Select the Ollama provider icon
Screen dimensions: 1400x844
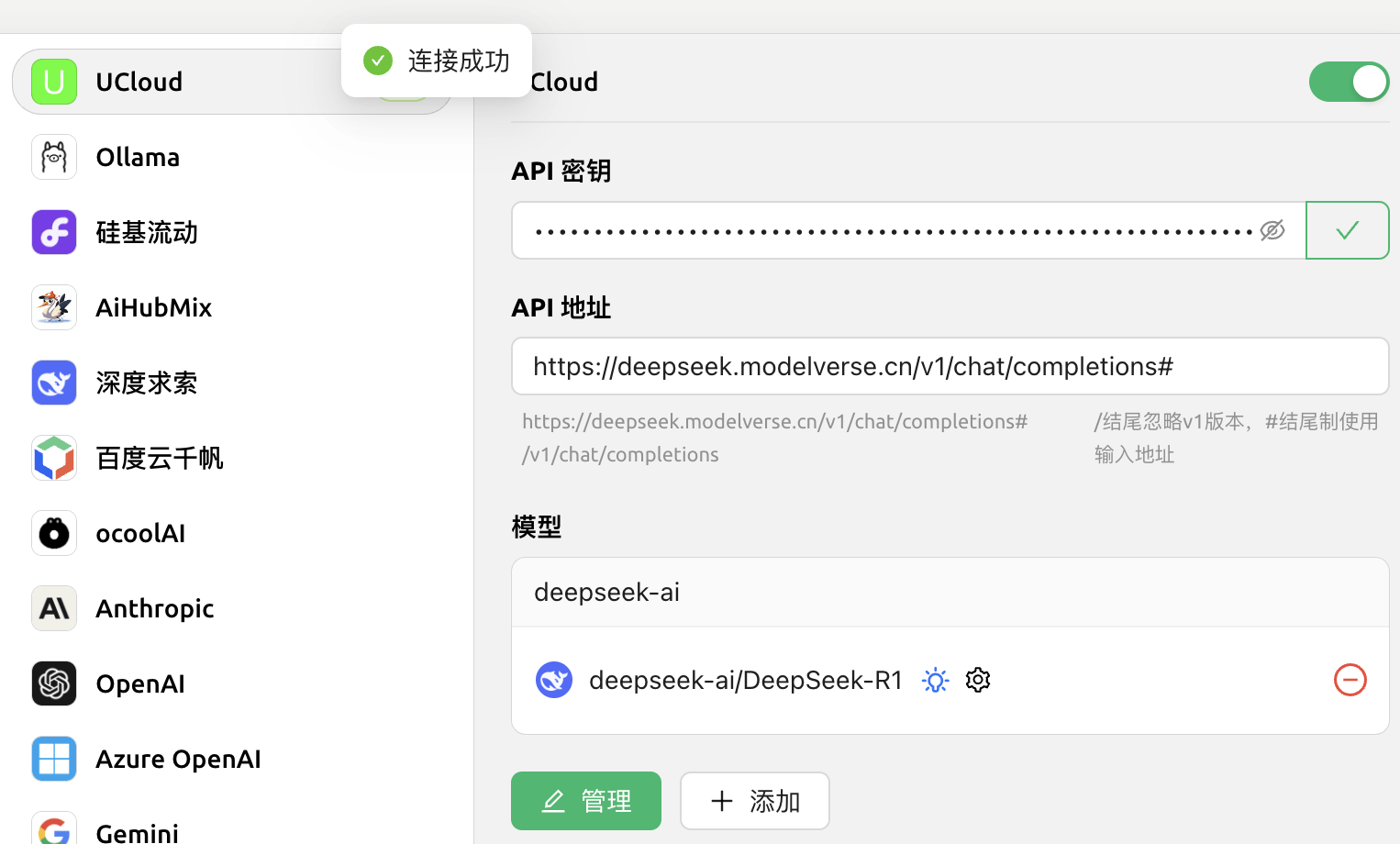[53, 157]
